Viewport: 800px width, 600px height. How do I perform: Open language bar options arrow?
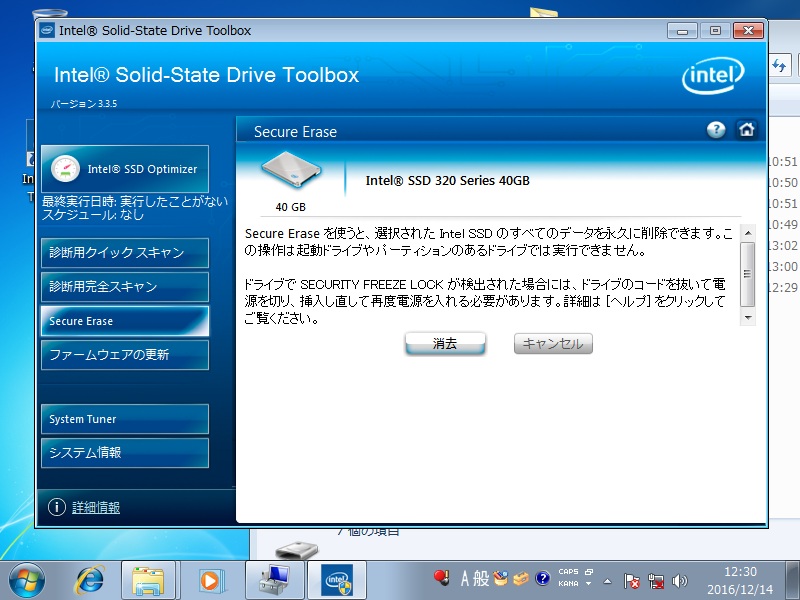click(x=588, y=583)
